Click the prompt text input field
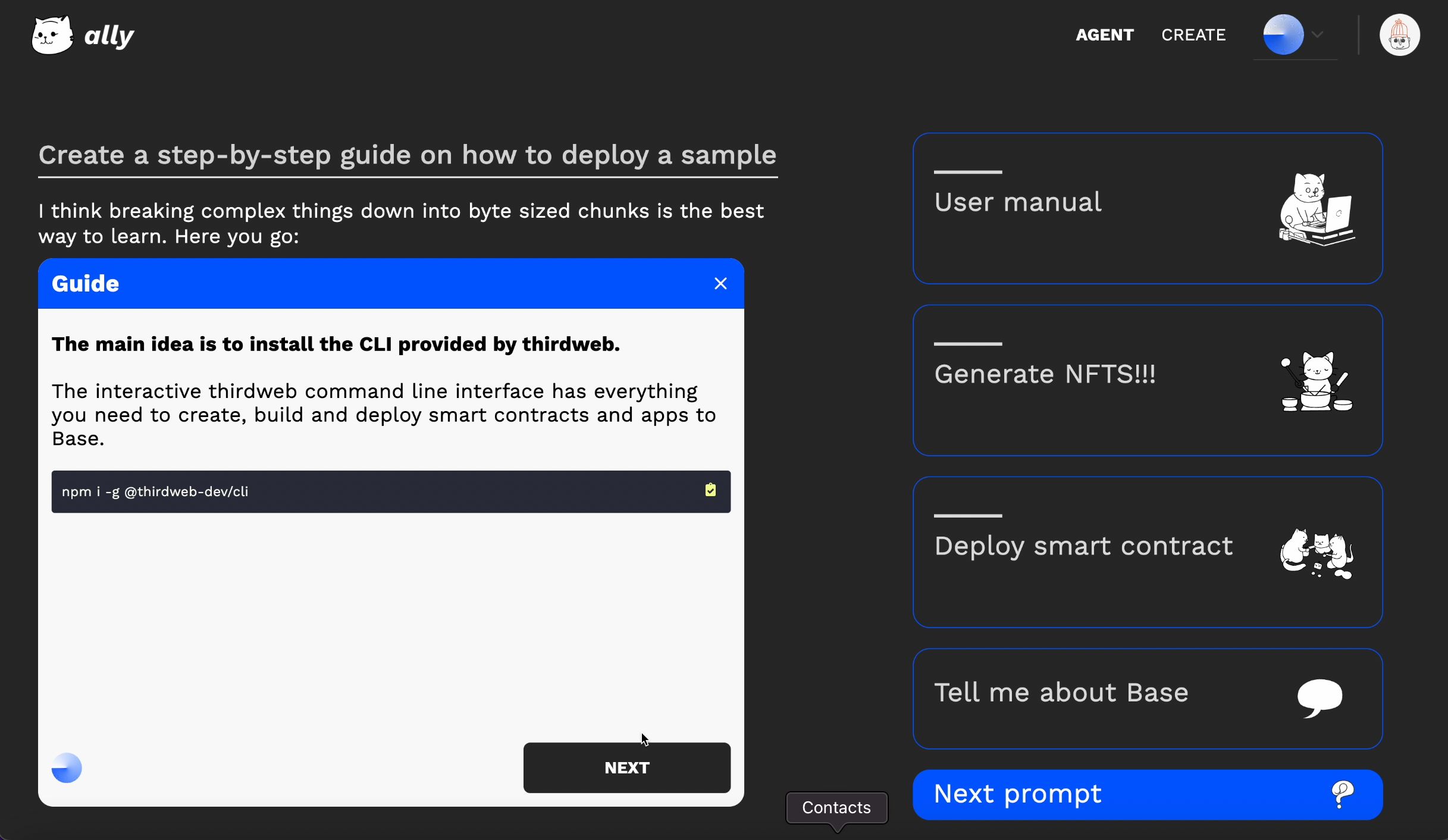Viewport: 1448px width, 840px height. click(408, 156)
